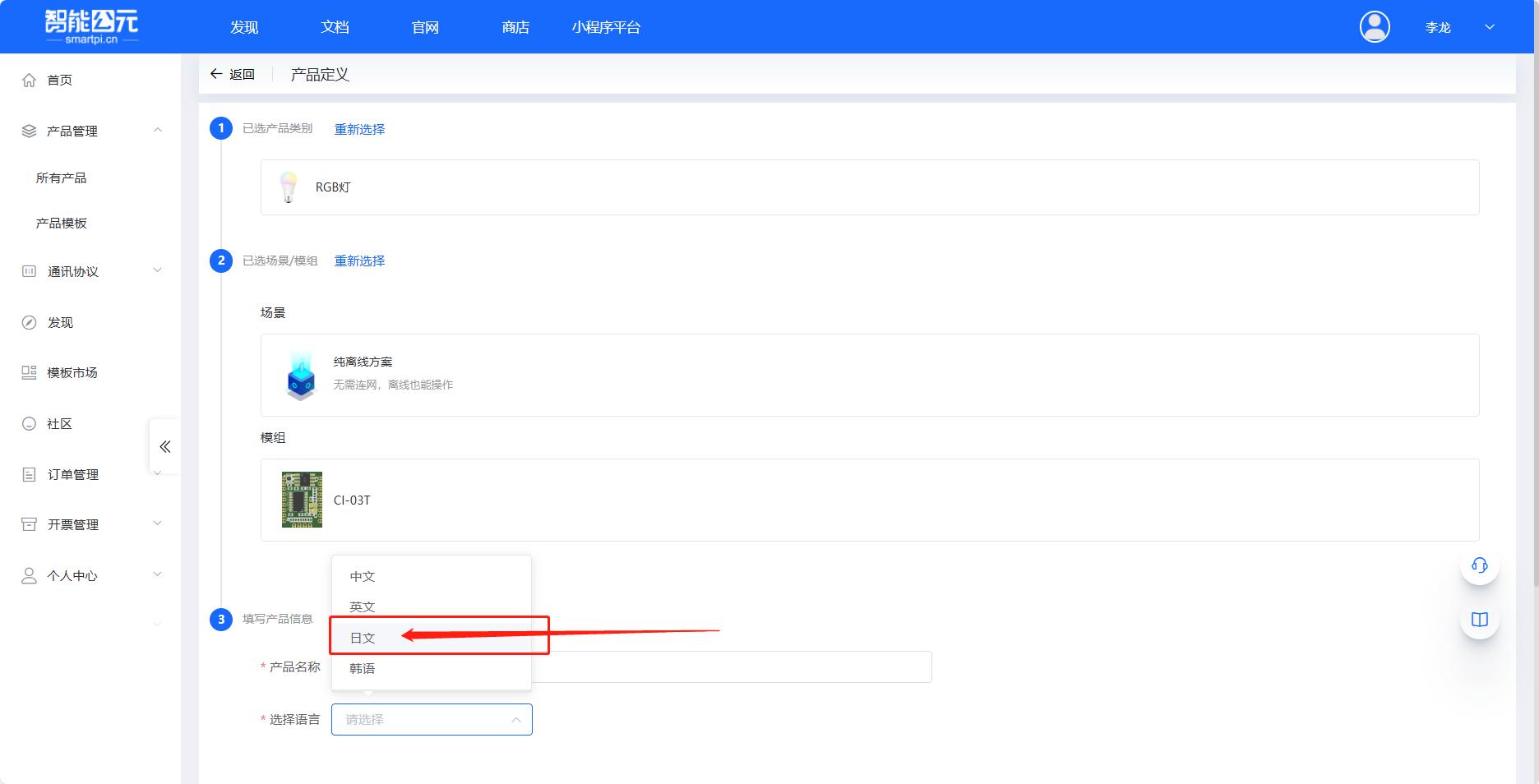Open 小程序平台 in top navigation

[606, 27]
